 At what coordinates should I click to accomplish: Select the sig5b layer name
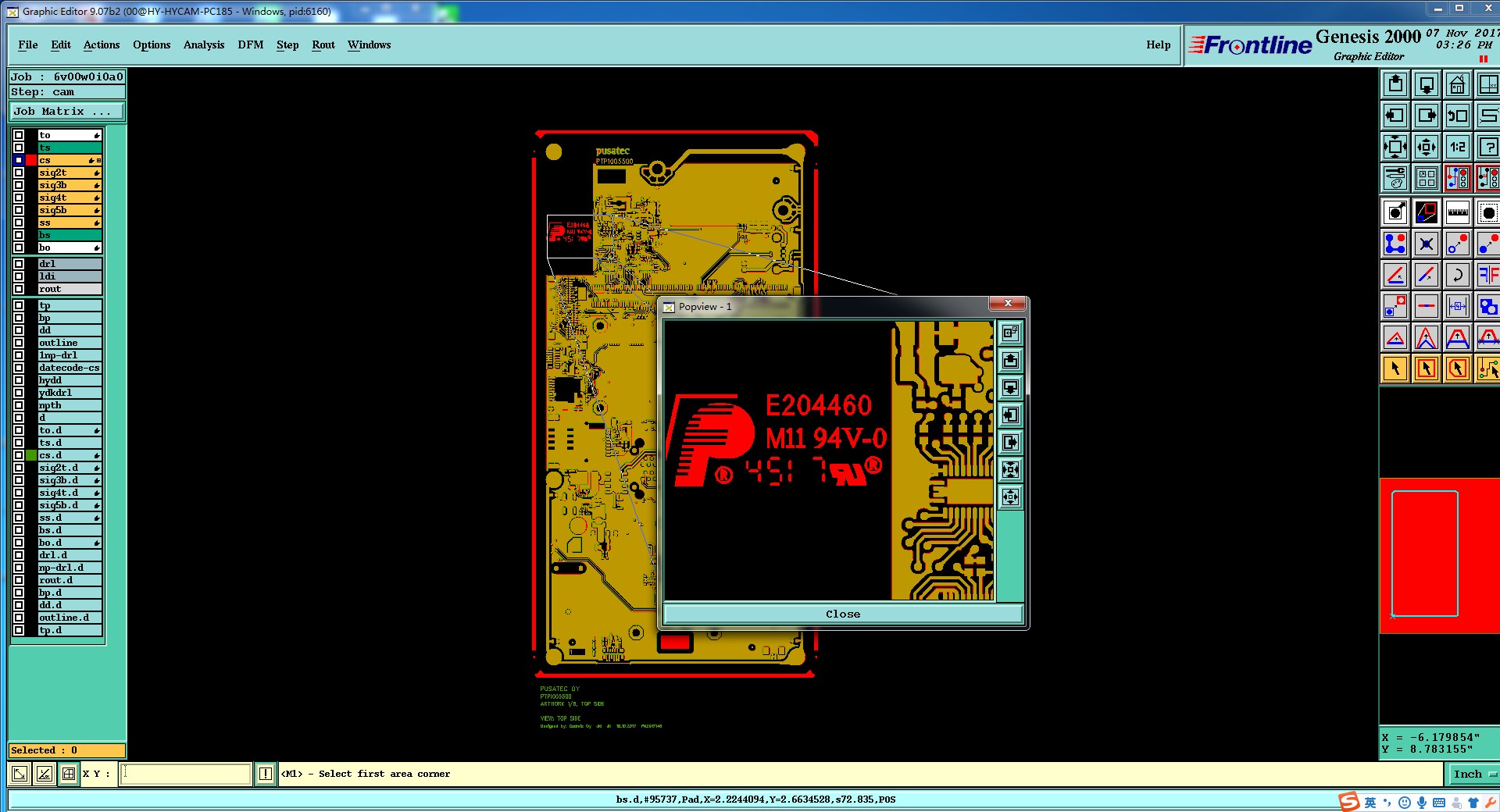pos(70,210)
